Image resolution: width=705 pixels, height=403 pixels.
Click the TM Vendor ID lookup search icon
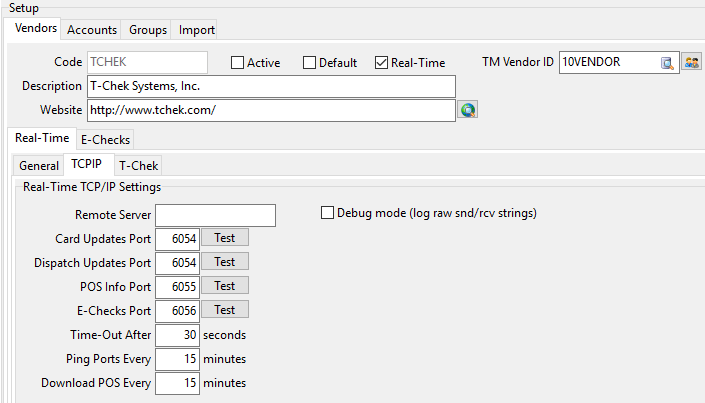[x=668, y=63]
